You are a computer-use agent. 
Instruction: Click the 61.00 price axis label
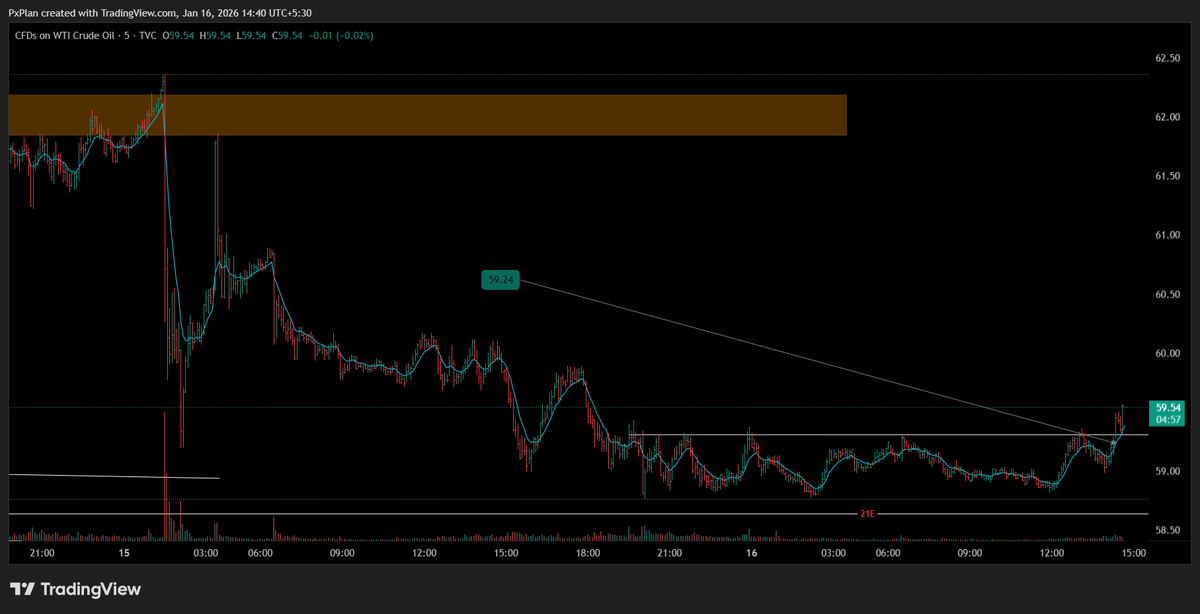click(1168, 235)
